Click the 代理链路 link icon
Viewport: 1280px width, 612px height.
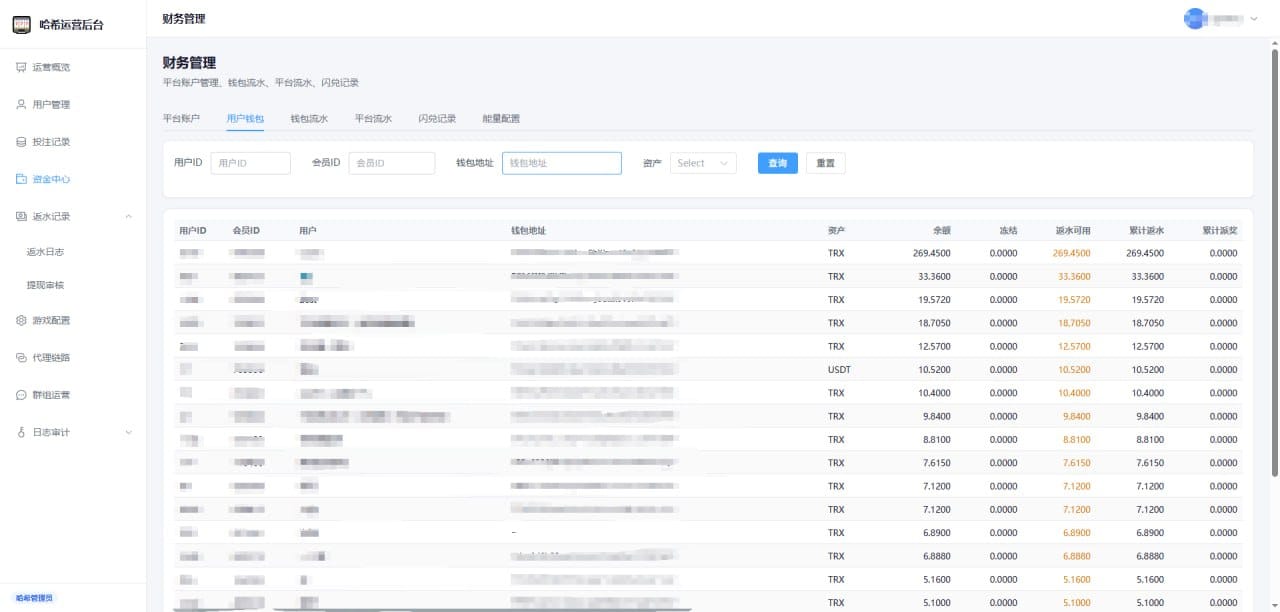point(21,358)
